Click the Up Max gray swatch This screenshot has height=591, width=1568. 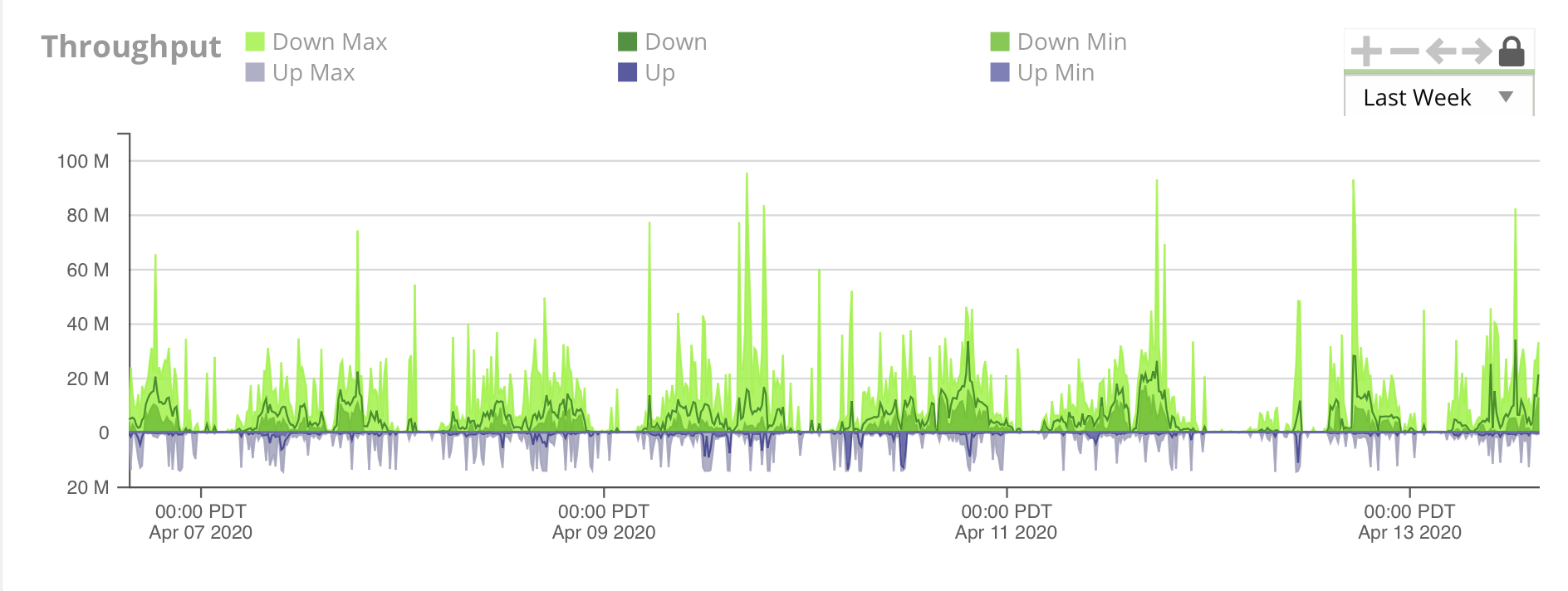(x=255, y=72)
